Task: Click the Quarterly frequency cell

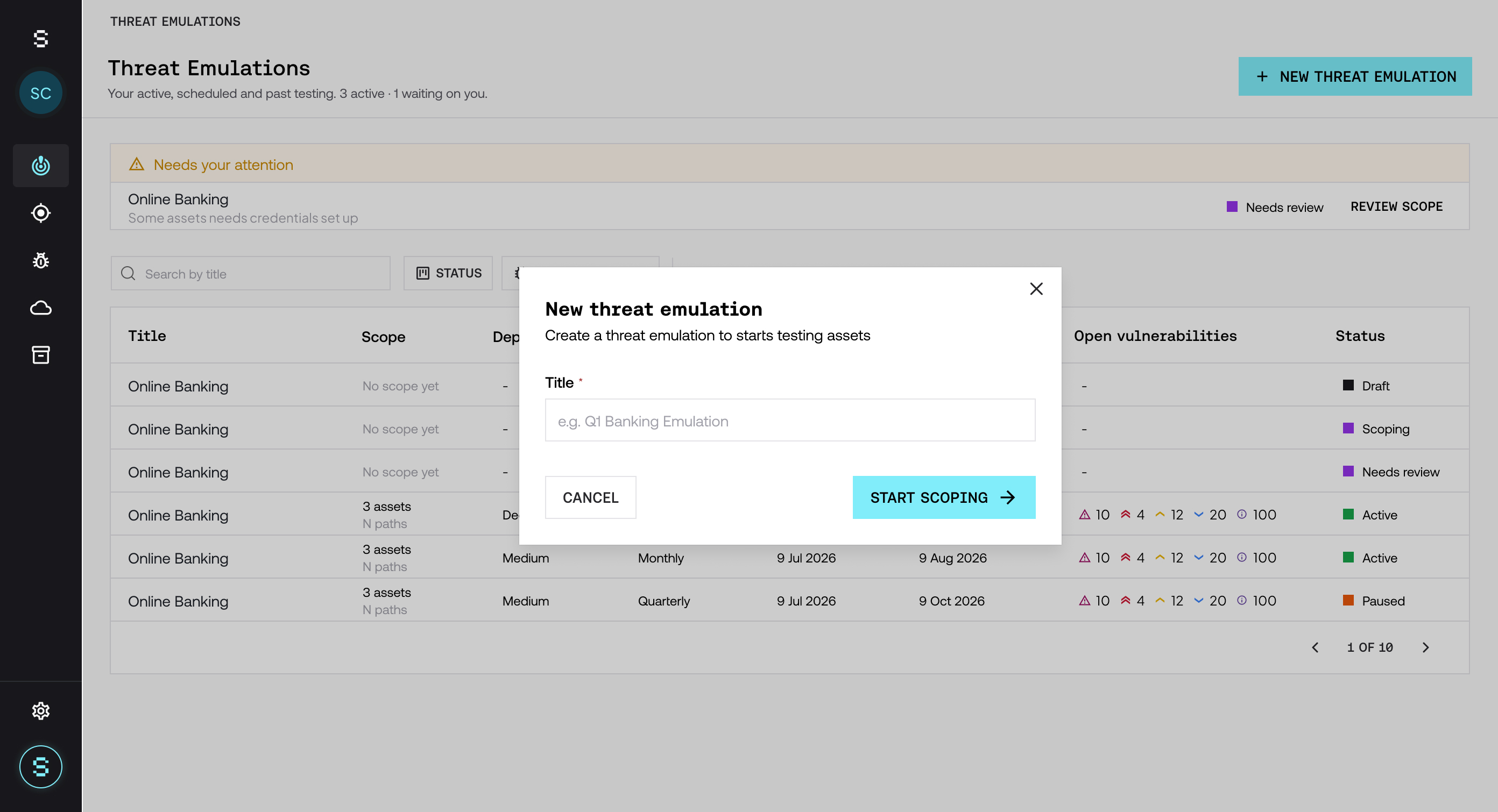Action: (x=663, y=601)
